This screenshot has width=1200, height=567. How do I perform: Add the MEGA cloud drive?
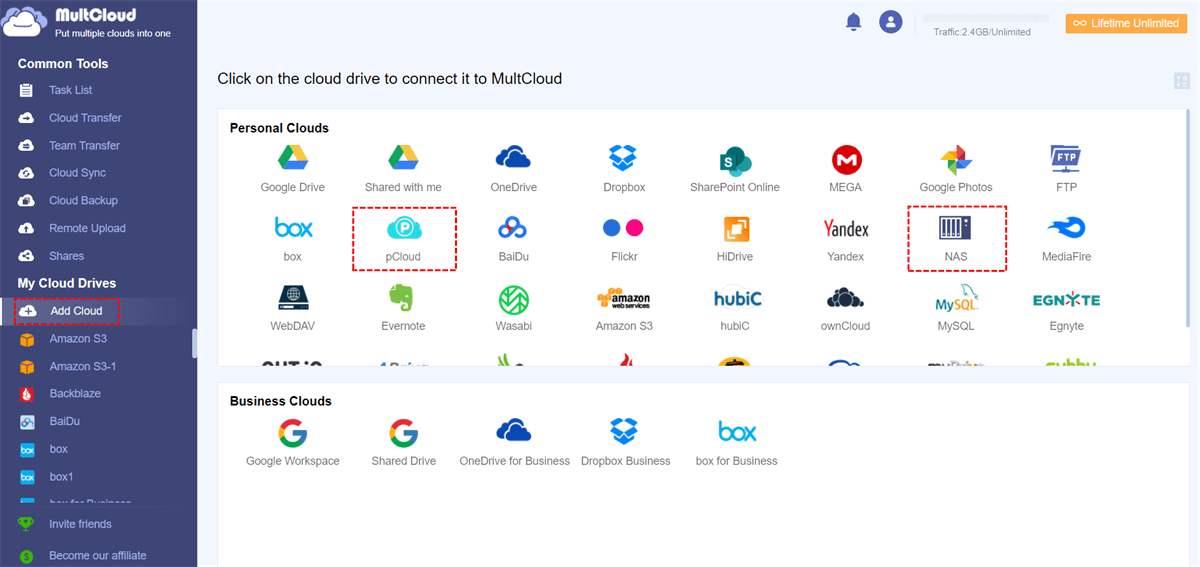(846, 168)
